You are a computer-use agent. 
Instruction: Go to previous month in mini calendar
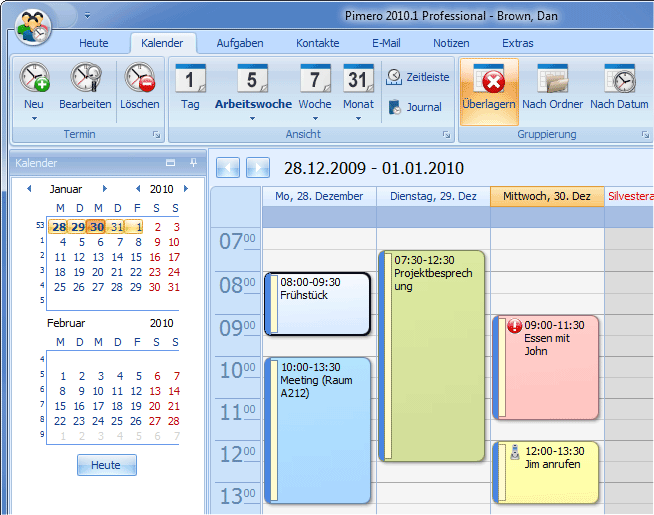pos(29,189)
